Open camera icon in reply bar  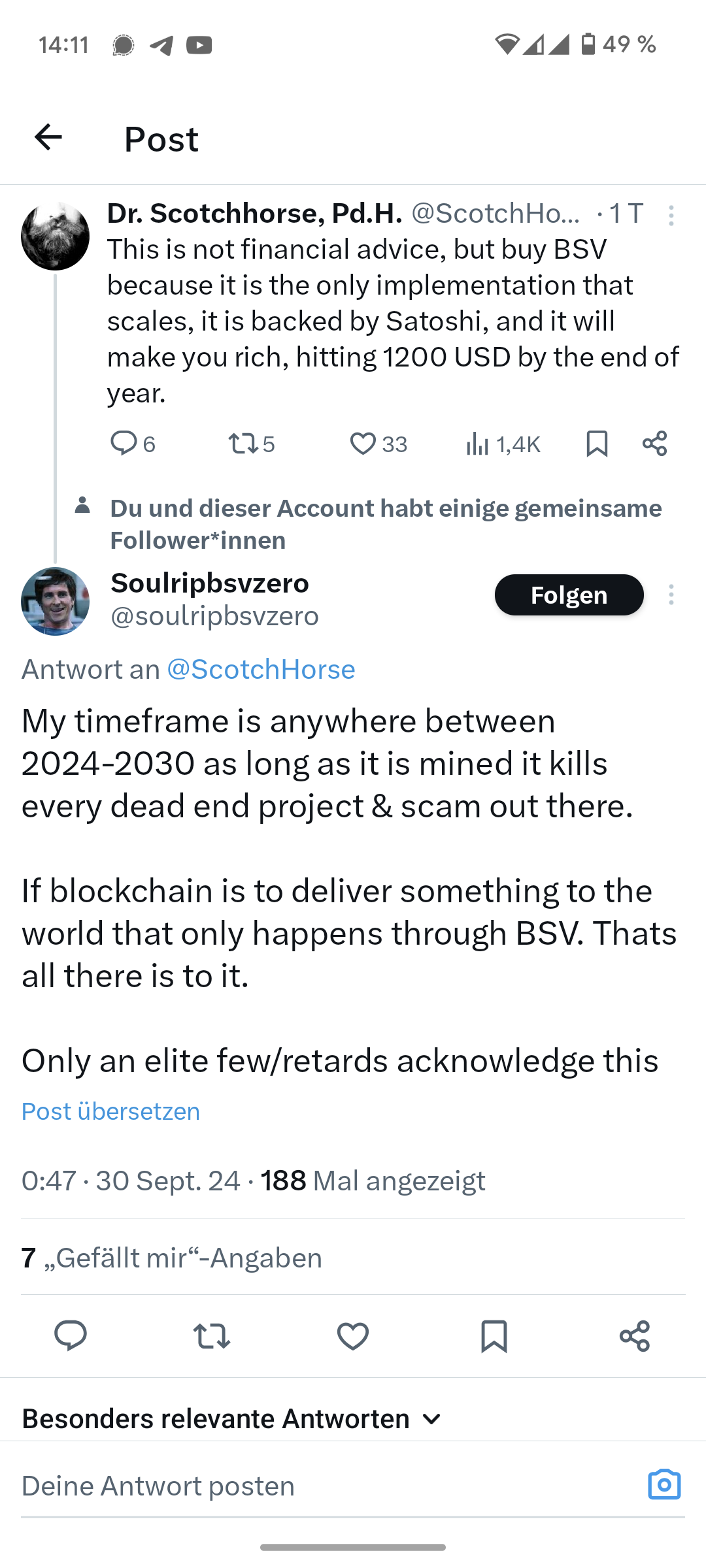click(664, 1485)
